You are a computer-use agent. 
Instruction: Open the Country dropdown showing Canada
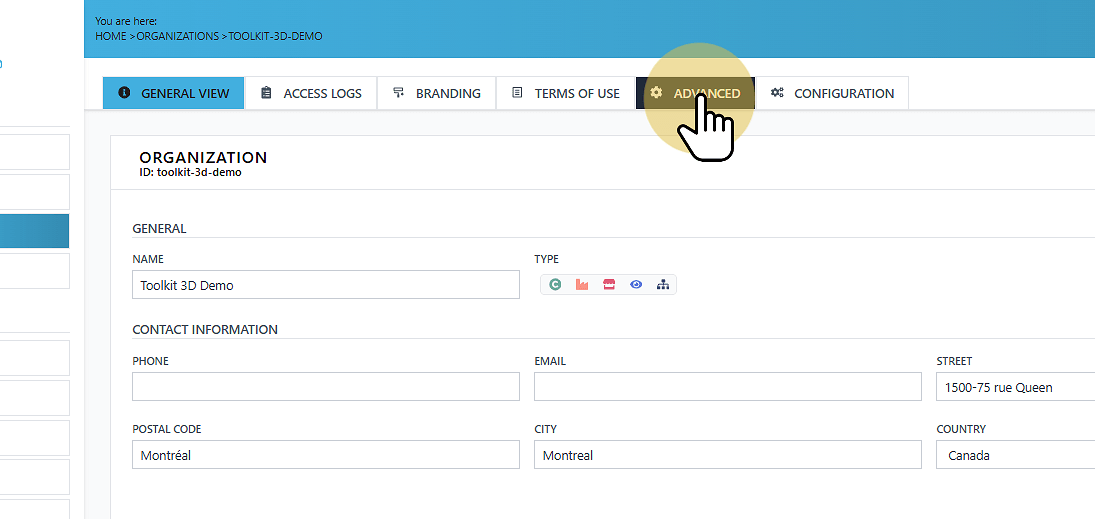tap(1015, 455)
